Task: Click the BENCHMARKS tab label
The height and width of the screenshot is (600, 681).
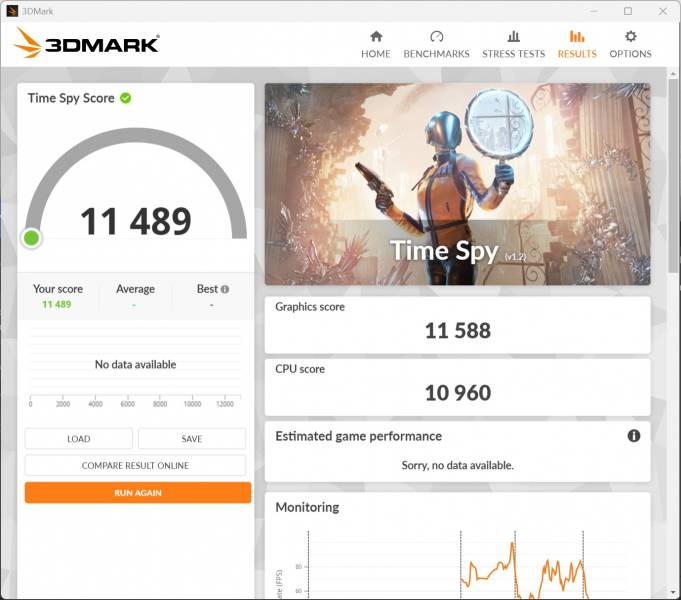Action: (436, 54)
